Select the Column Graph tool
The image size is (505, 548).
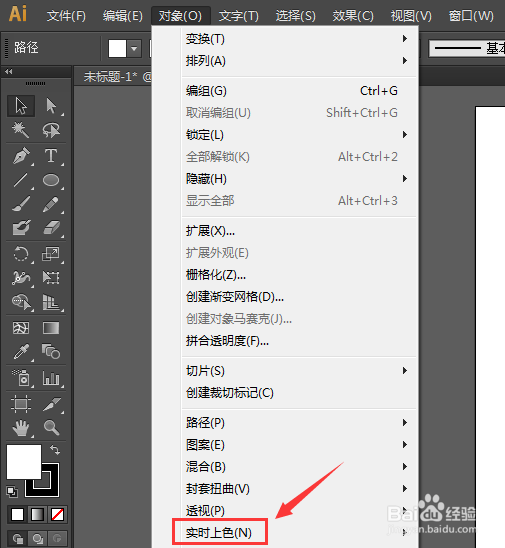[x=51, y=378]
